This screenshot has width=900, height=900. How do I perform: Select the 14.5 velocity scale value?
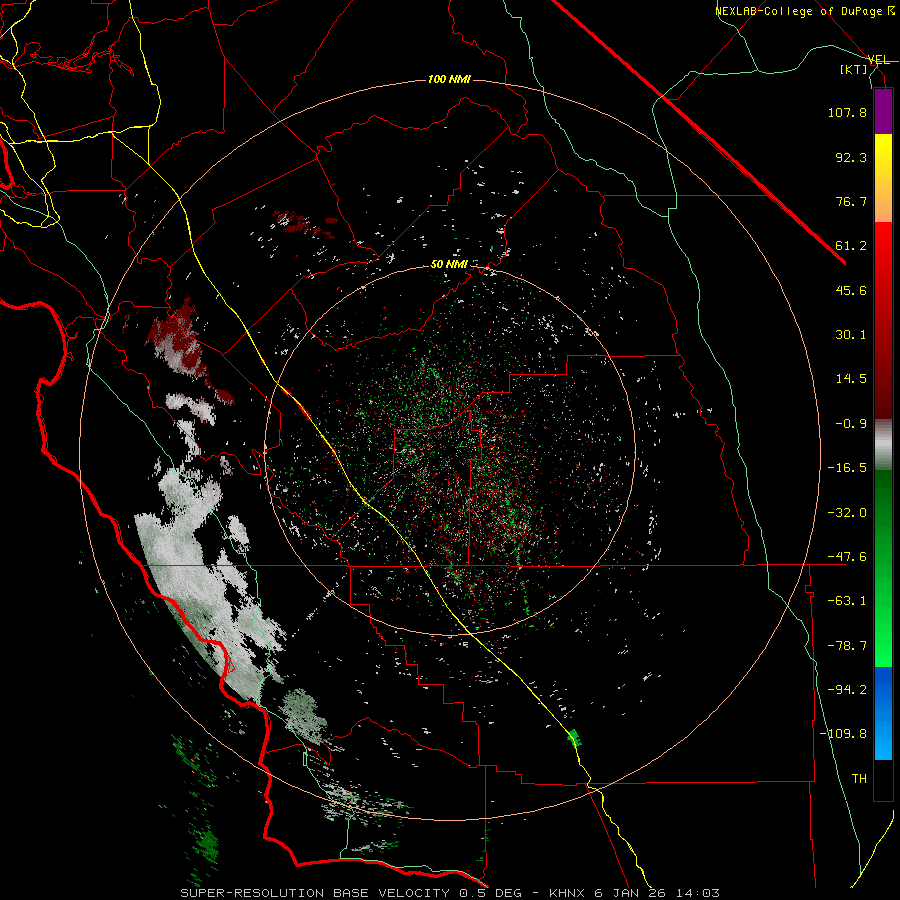click(x=851, y=379)
